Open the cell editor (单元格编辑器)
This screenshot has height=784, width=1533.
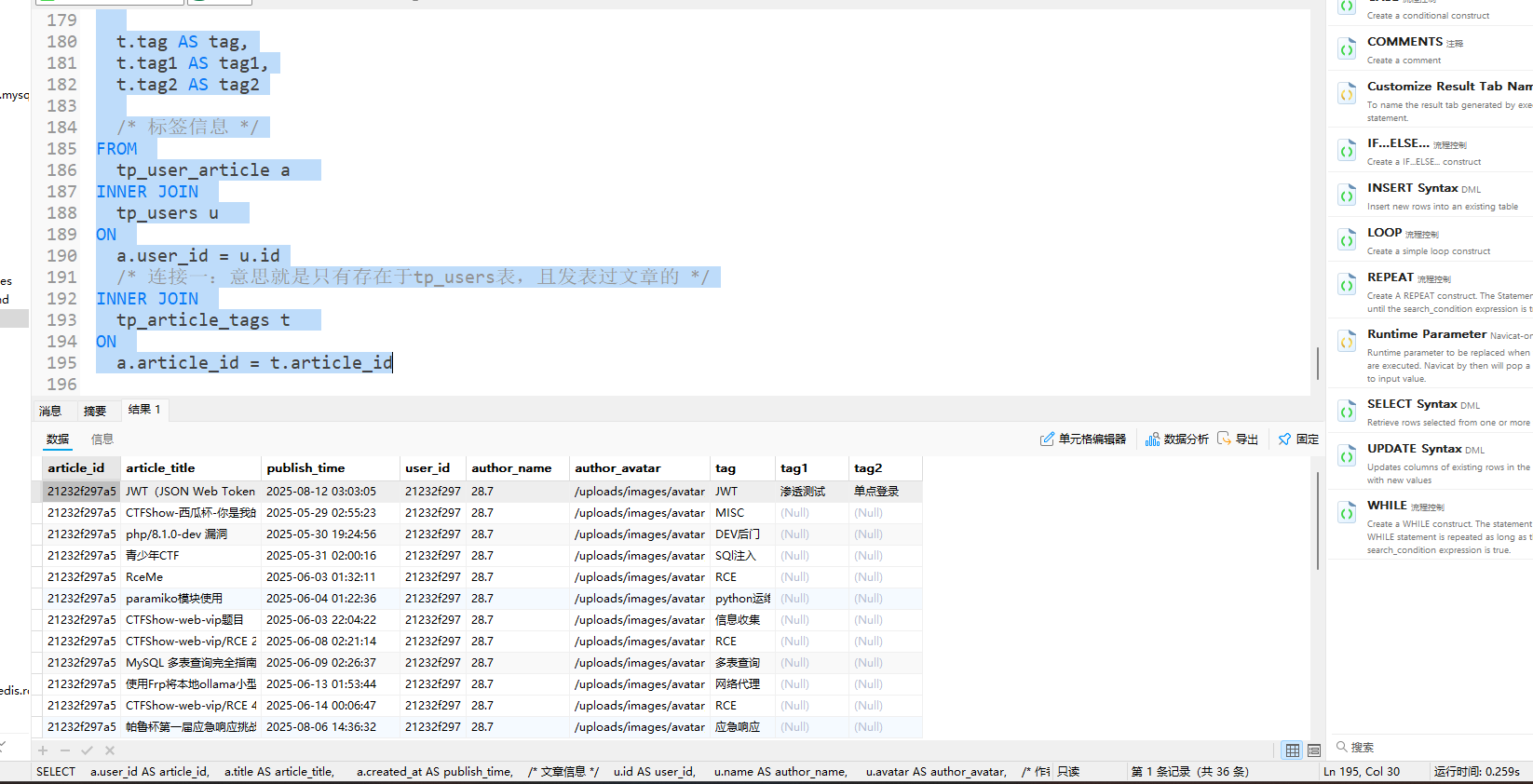pyautogui.click(x=1083, y=439)
